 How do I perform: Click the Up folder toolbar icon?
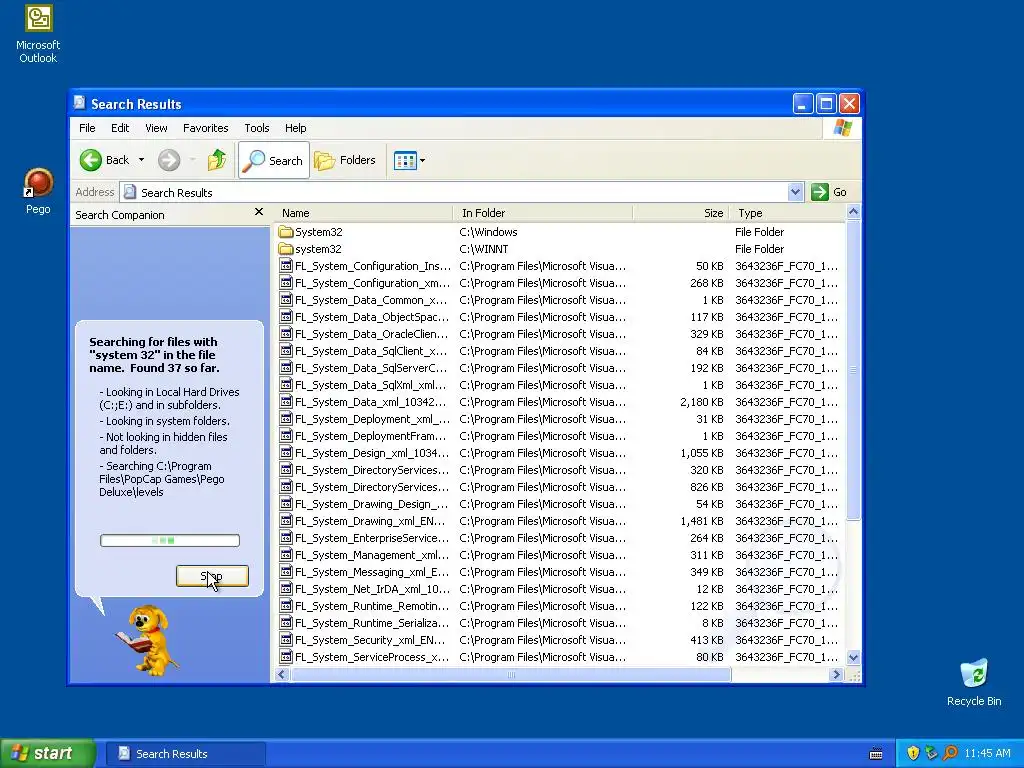[217, 160]
